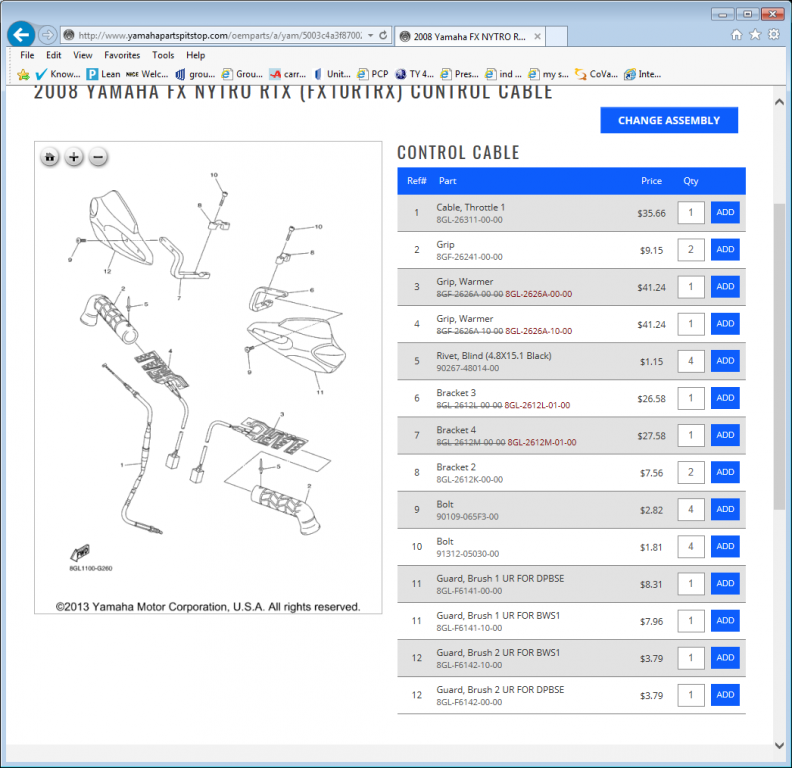
Task: Open the Tools menu
Action: pyautogui.click(x=163, y=55)
